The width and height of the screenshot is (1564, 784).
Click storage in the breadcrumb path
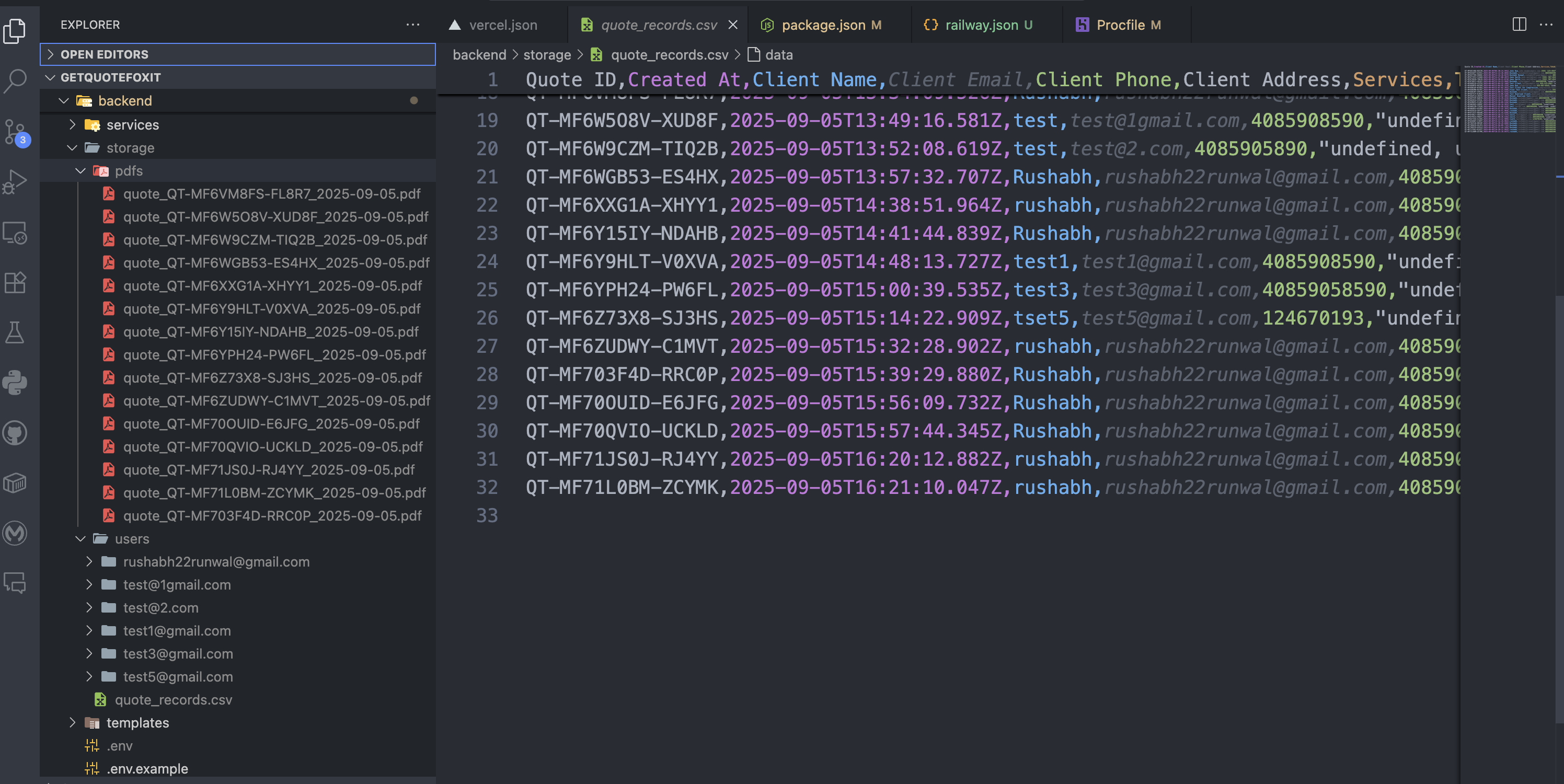[x=546, y=55]
